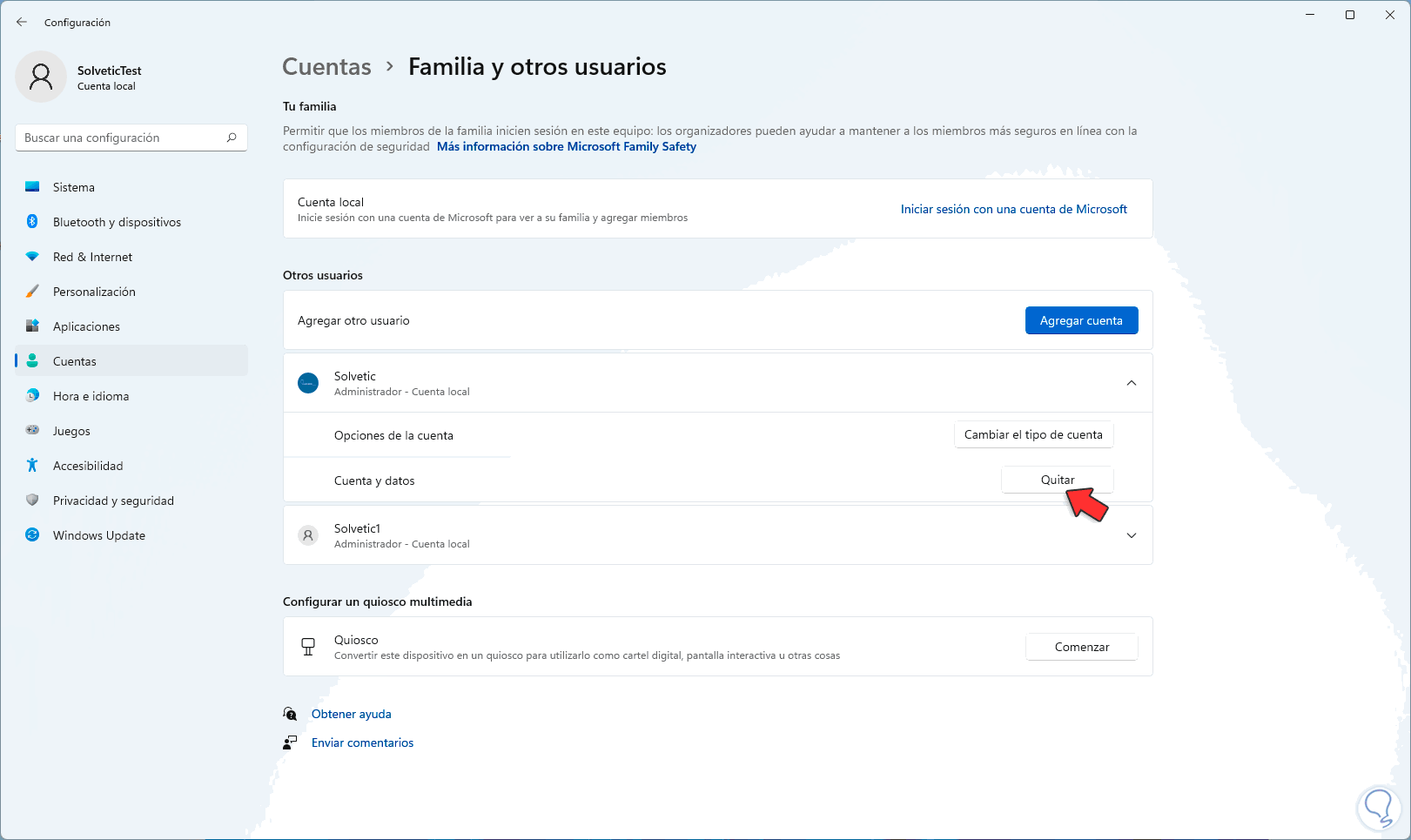Click the Windows Update sync icon
Screen dimensions: 1411x840
click(32, 535)
